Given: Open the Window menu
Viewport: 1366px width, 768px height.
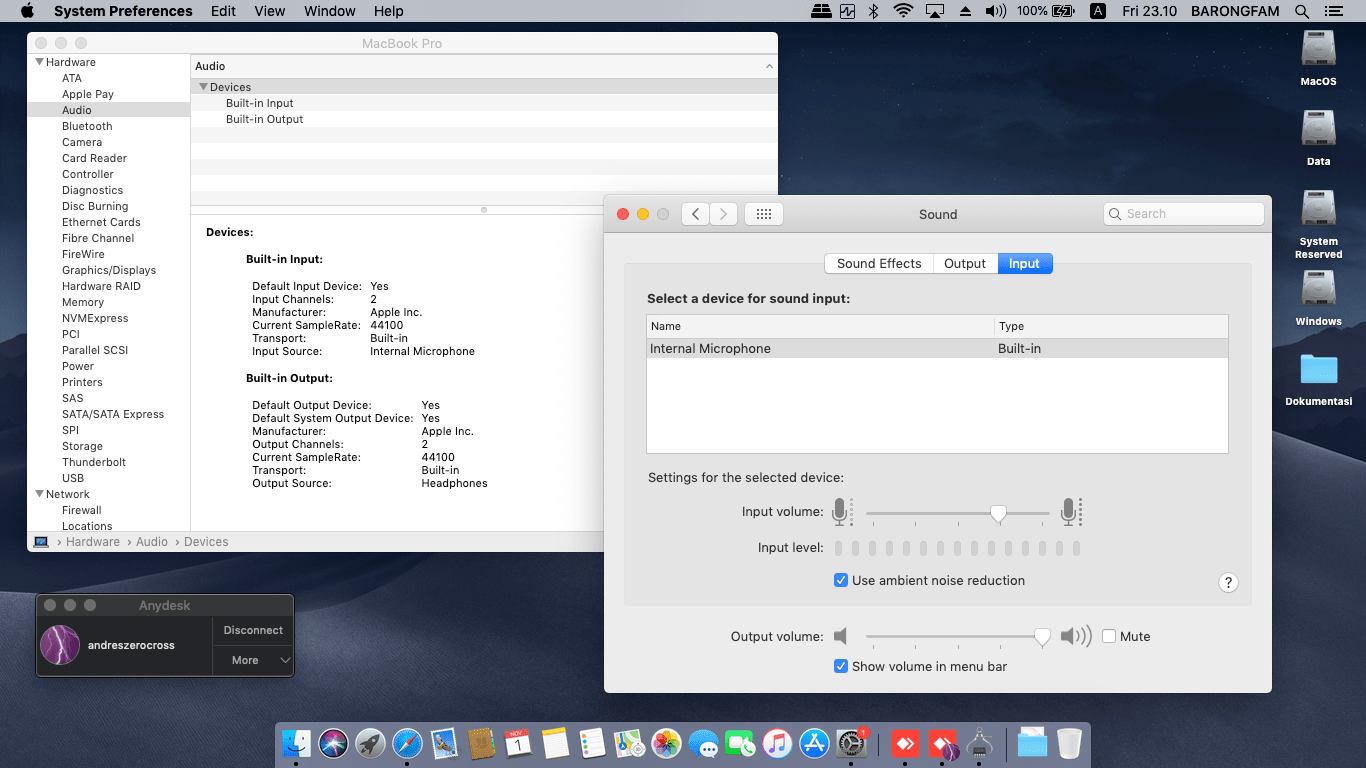Looking at the screenshot, I should pyautogui.click(x=329, y=11).
